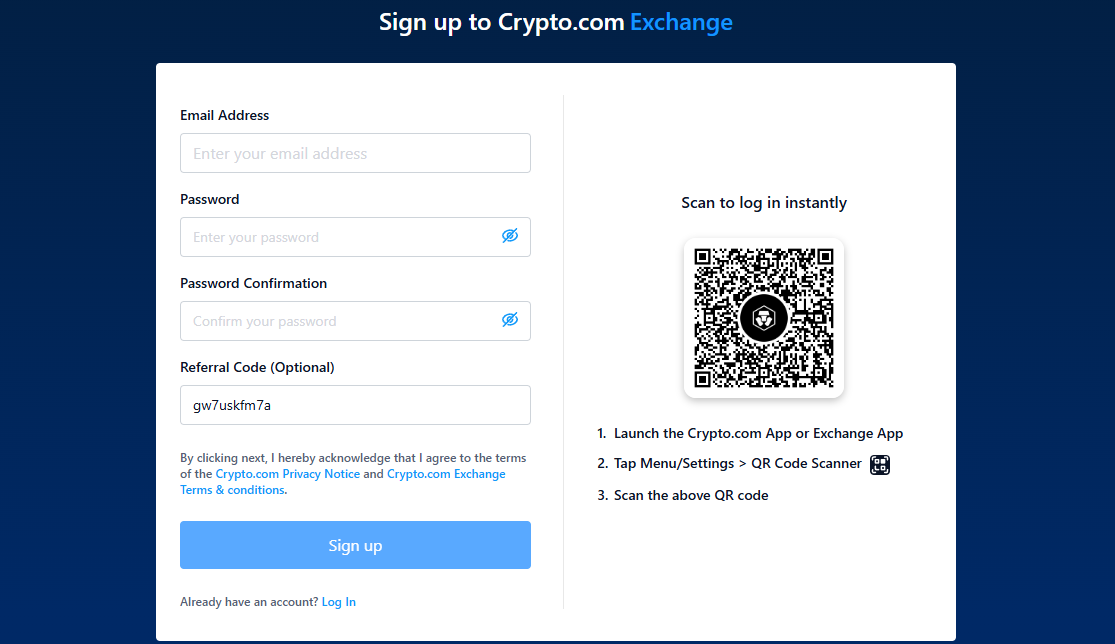Image resolution: width=1115 pixels, height=644 pixels.
Task: Tap the eye icon beside Confirm your password
Action: click(x=510, y=320)
